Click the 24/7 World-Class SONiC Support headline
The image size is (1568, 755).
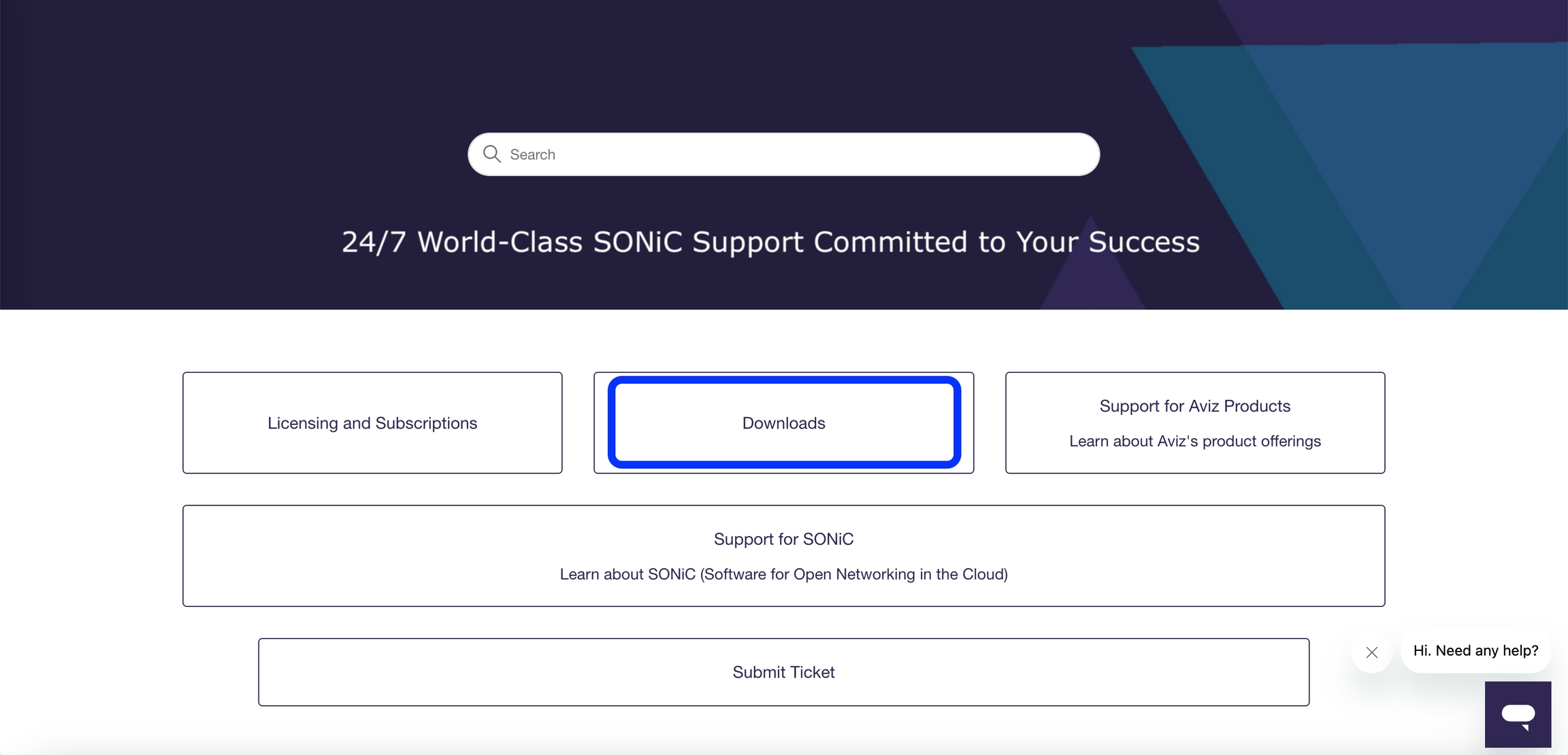click(x=770, y=242)
